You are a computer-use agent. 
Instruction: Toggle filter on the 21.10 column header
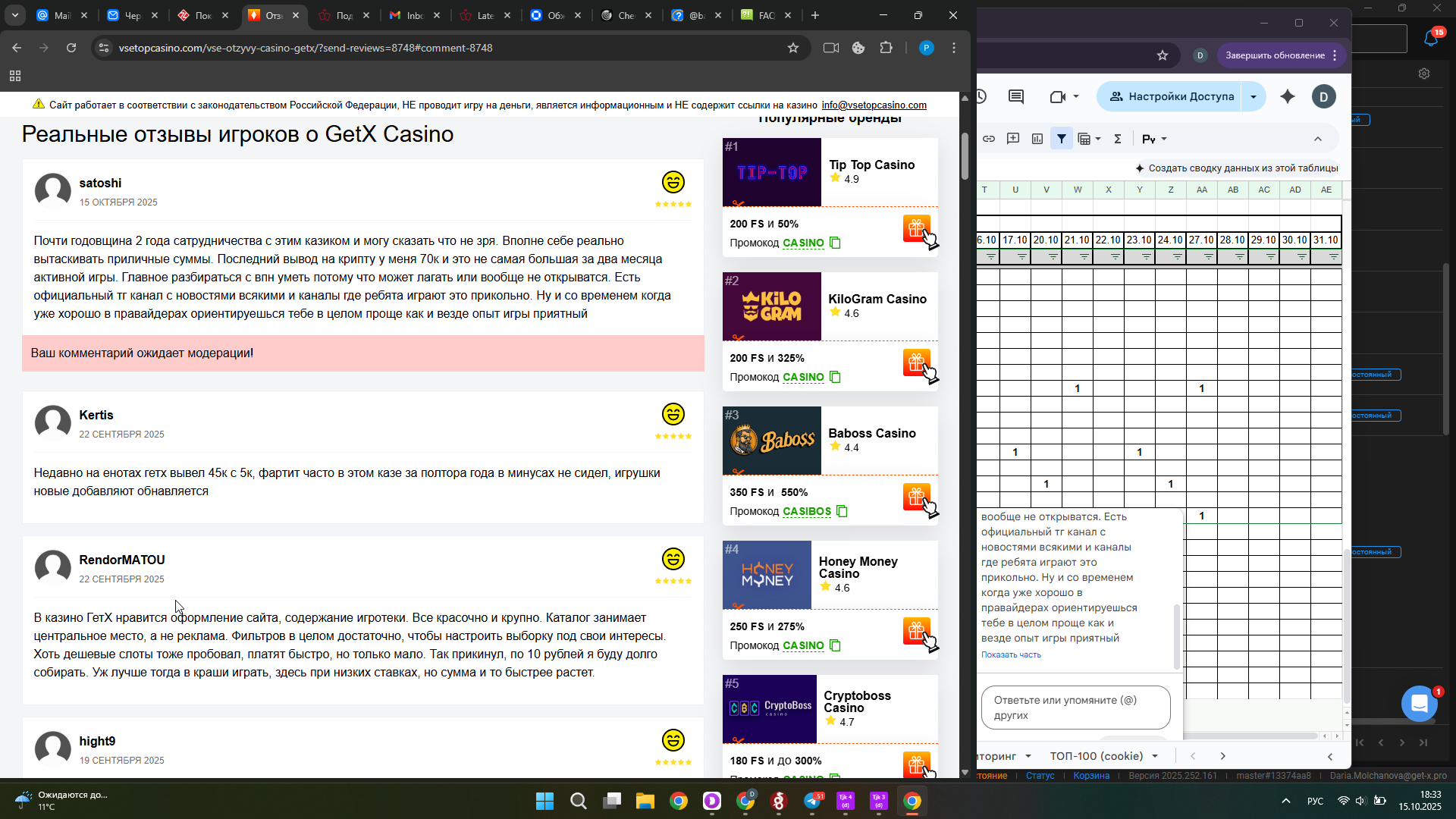click(1084, 258)
